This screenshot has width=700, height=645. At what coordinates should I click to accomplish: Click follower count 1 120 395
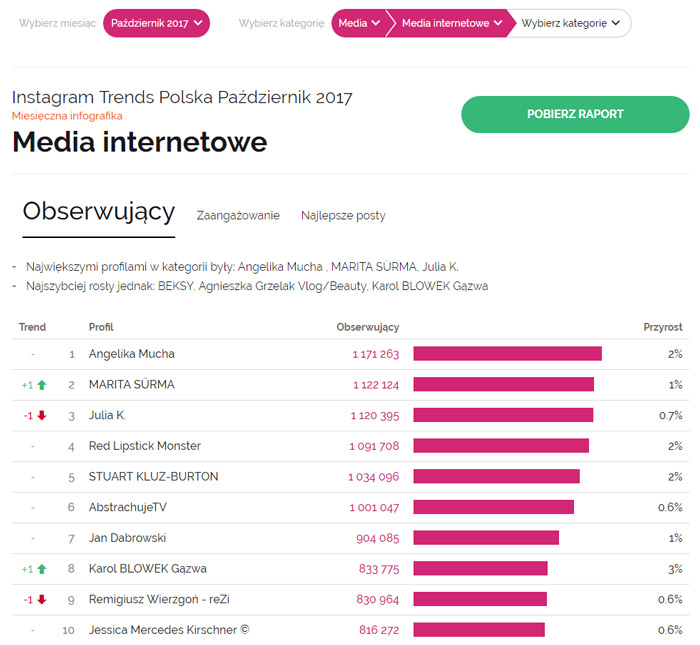coord(375,416)
